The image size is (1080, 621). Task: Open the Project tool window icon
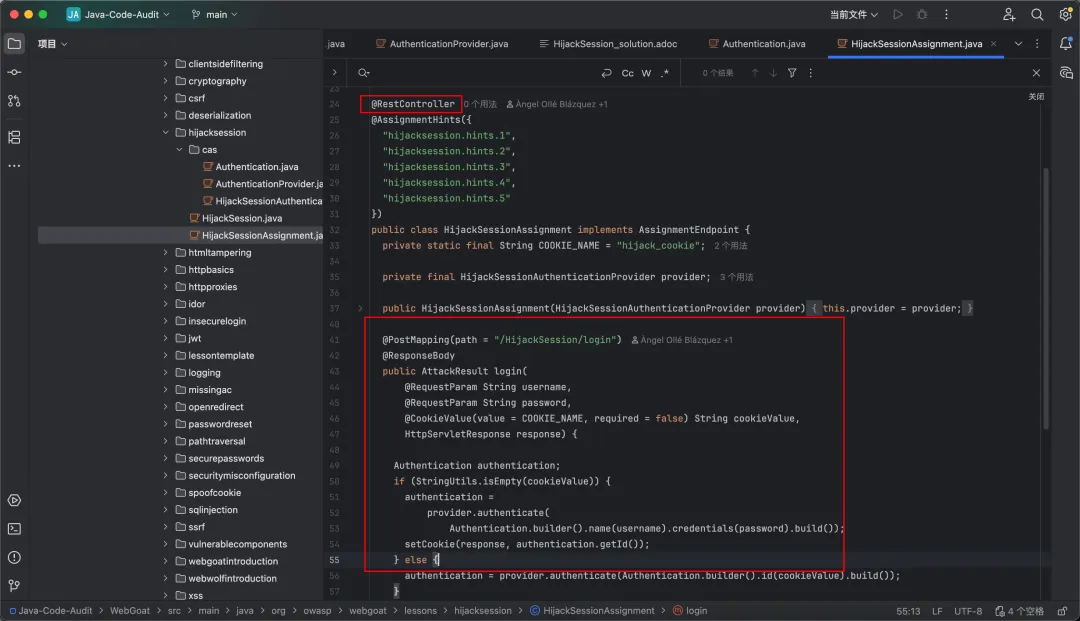tap(14, 44)
